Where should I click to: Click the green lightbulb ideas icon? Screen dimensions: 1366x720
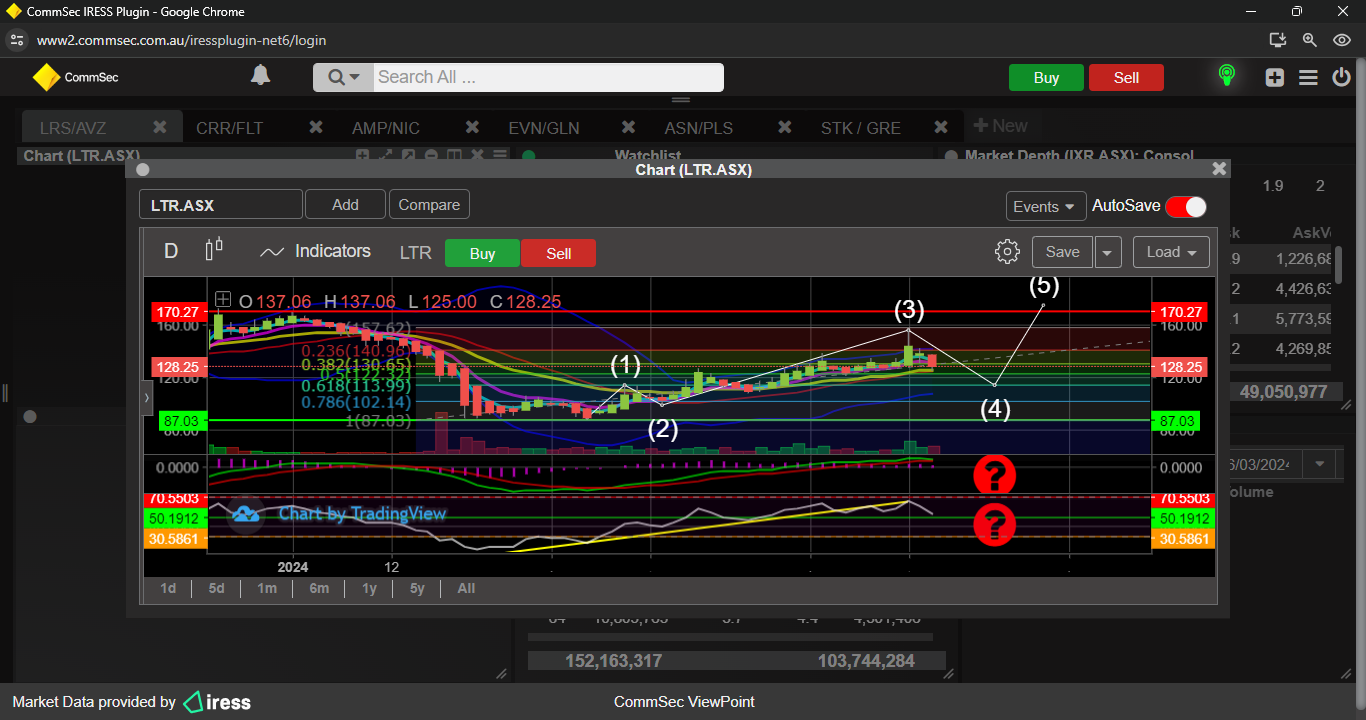pos(1226,76)
